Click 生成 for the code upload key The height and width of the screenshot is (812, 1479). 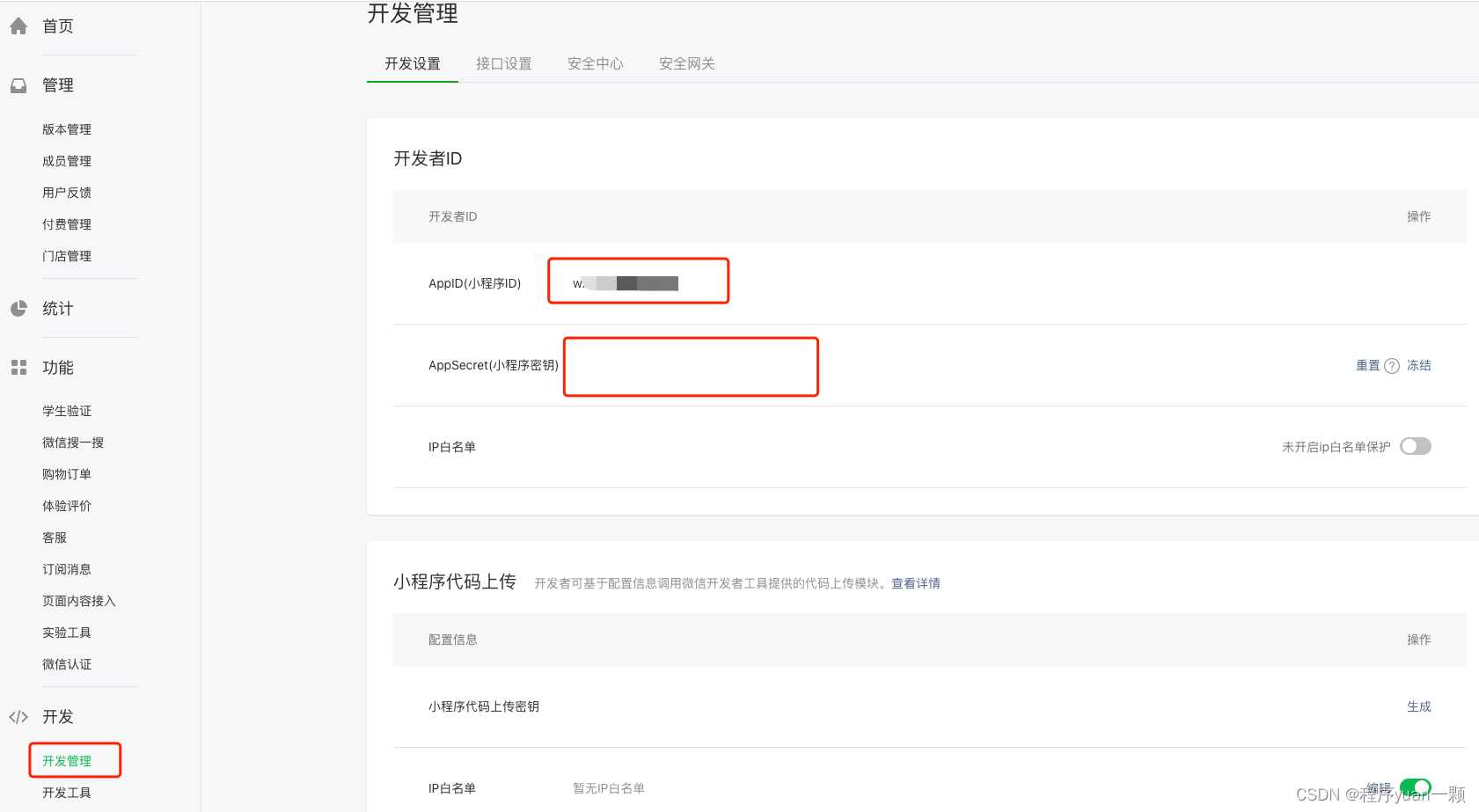pyautogui.click(x=1419, y=706)
